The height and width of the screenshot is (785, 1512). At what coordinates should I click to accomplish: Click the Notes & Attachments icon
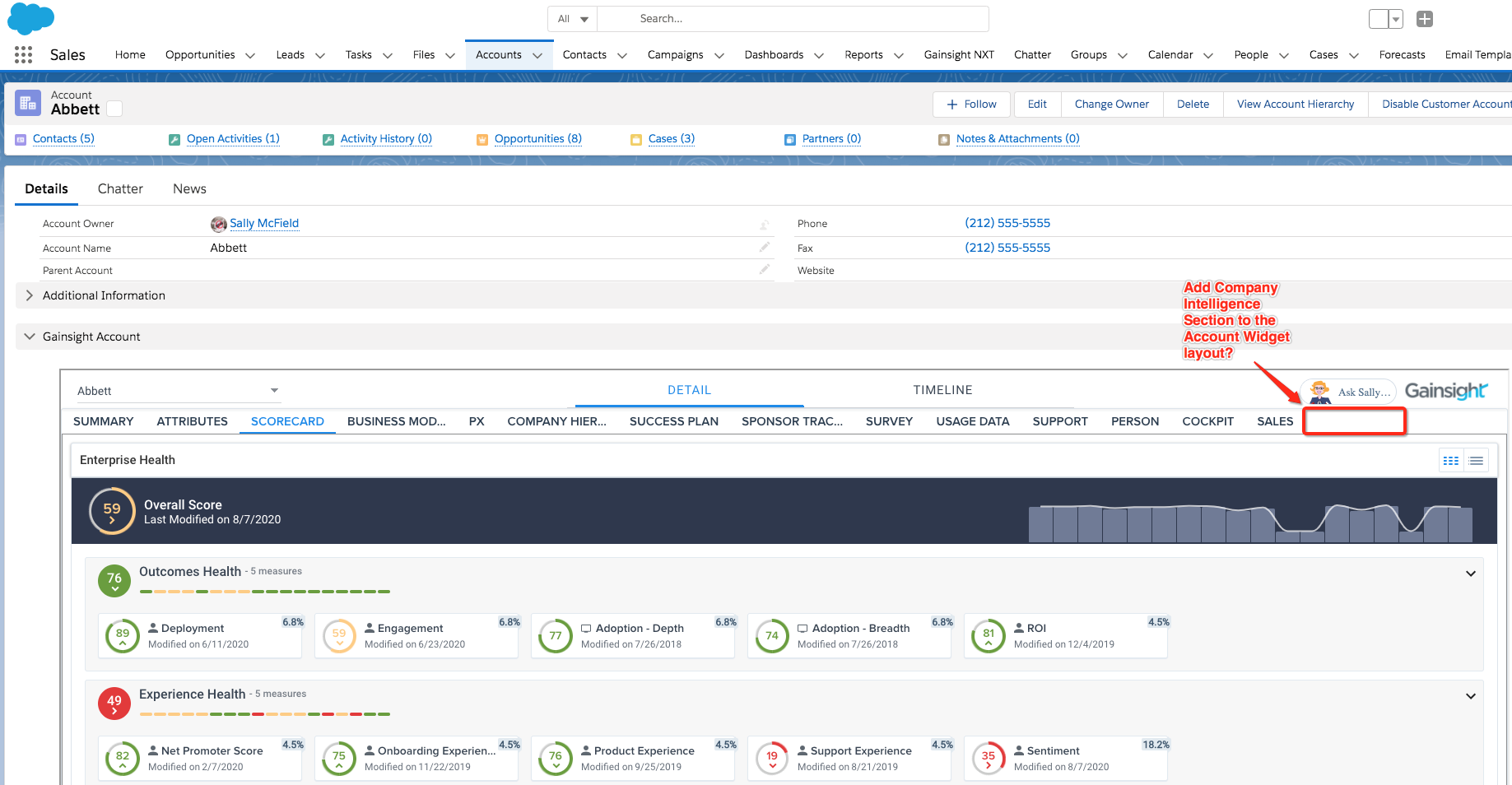pos(944,140)
